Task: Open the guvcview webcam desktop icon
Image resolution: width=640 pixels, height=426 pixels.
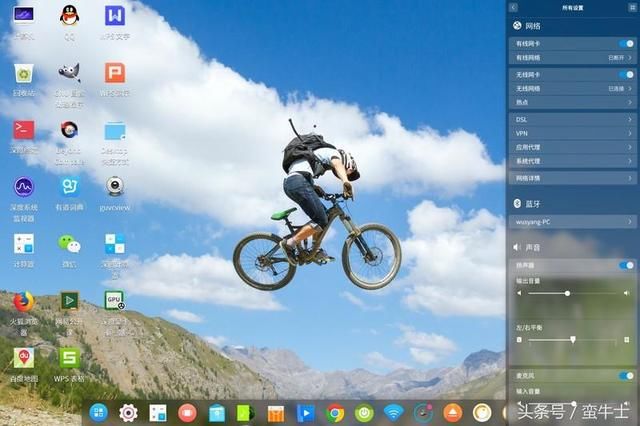Action: [x=115, y=187]
